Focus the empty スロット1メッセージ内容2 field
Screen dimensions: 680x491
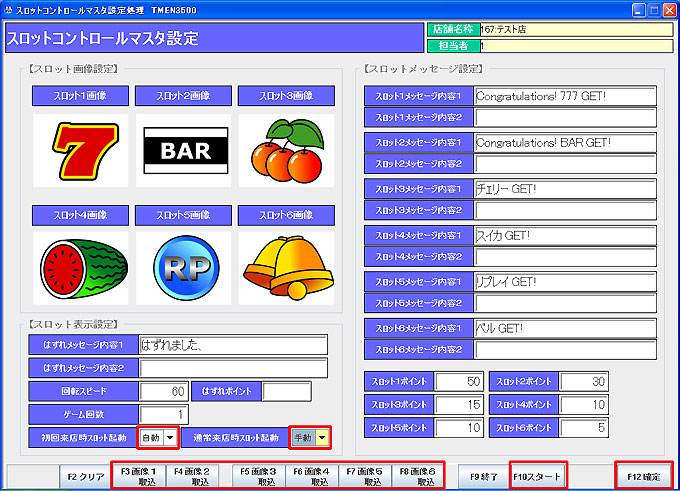(x=565, y=117)
